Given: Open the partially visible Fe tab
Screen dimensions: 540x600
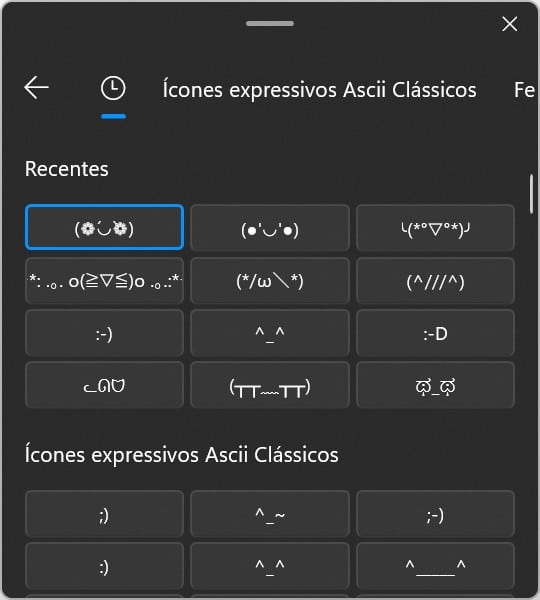Looking at the screenshot, I should pyautogui.click(x=524, y=90).
